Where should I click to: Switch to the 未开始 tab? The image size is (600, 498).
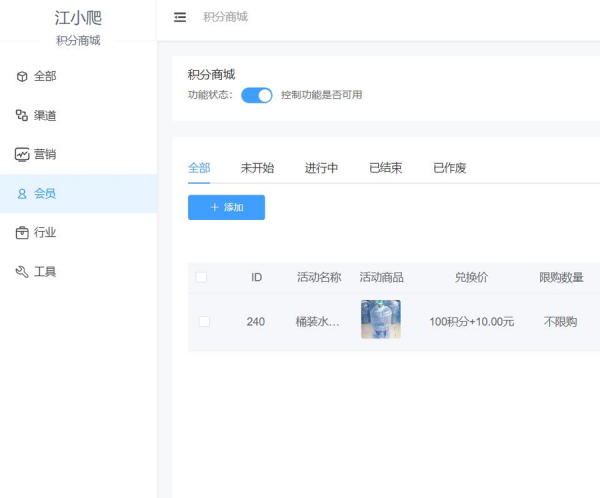point(257,168)
